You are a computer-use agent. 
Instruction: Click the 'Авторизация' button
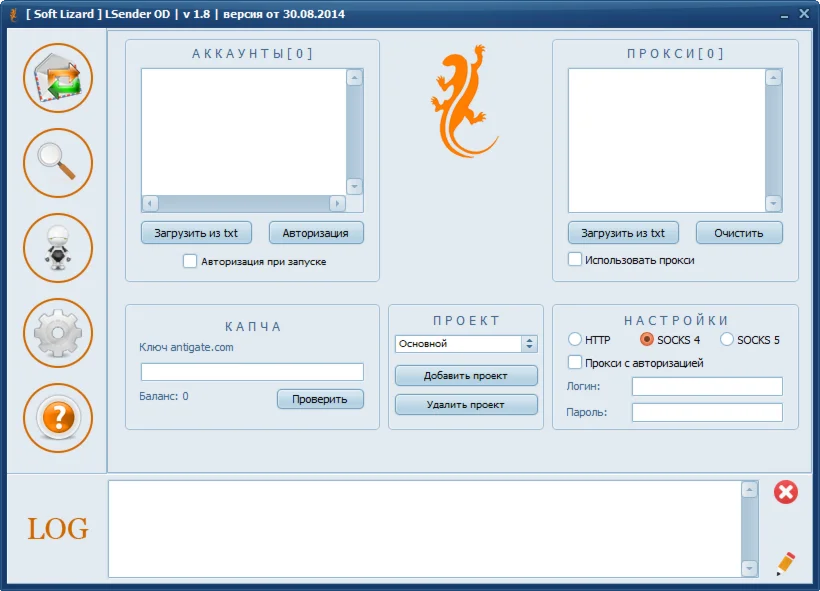[316, 233]
